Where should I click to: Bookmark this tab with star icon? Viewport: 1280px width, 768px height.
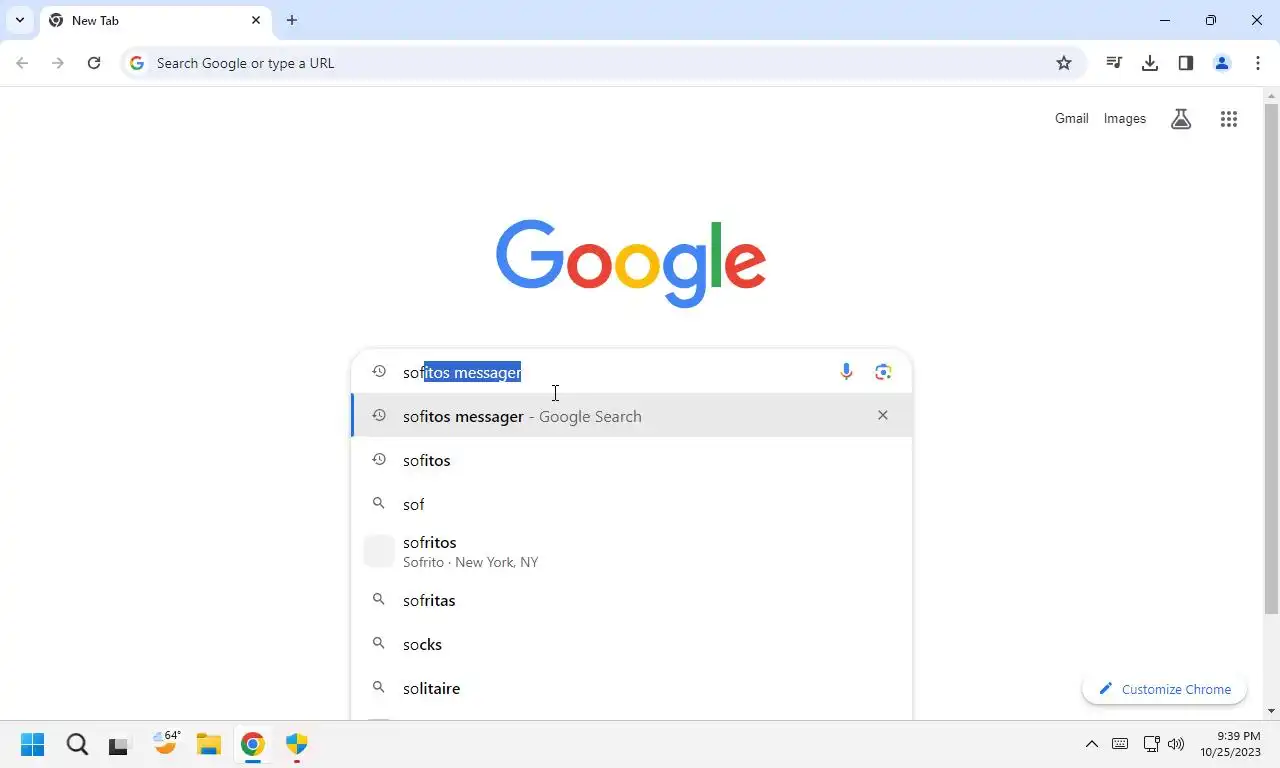pos(1064,63)
